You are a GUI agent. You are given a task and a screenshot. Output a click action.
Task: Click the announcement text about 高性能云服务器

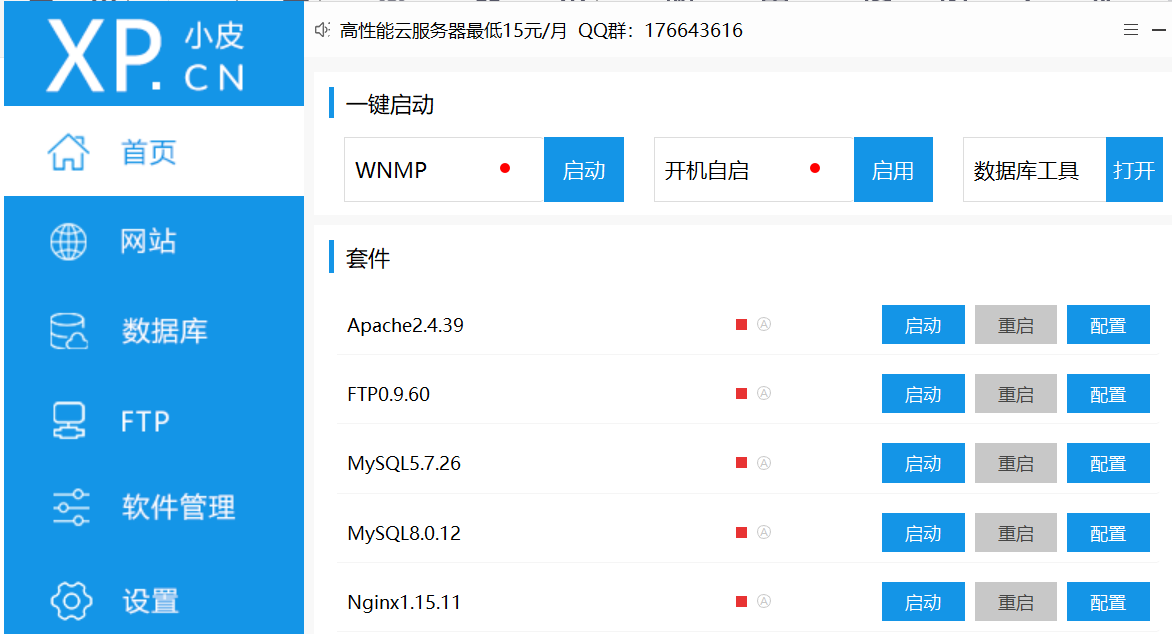tap(541, 30)
